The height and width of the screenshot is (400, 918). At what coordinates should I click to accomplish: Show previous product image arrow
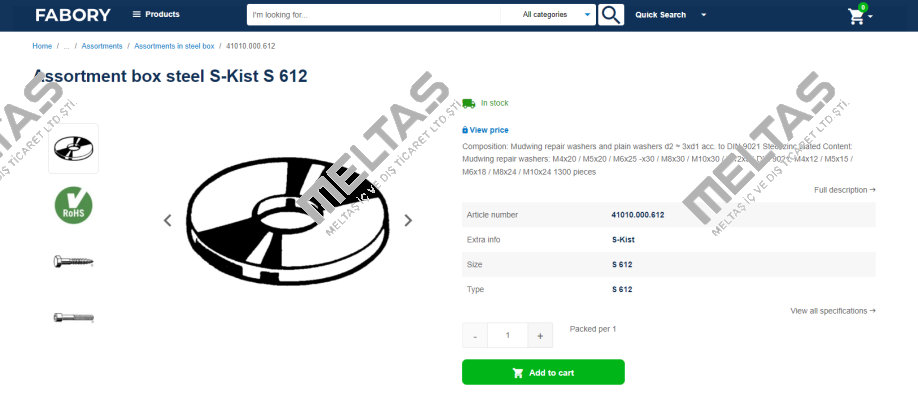167,220
